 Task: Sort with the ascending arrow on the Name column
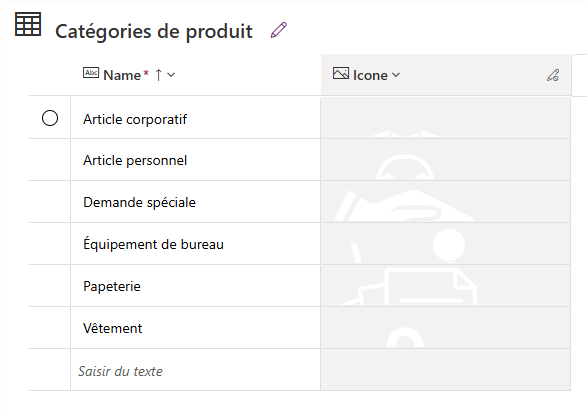click(x=158, y=75)
